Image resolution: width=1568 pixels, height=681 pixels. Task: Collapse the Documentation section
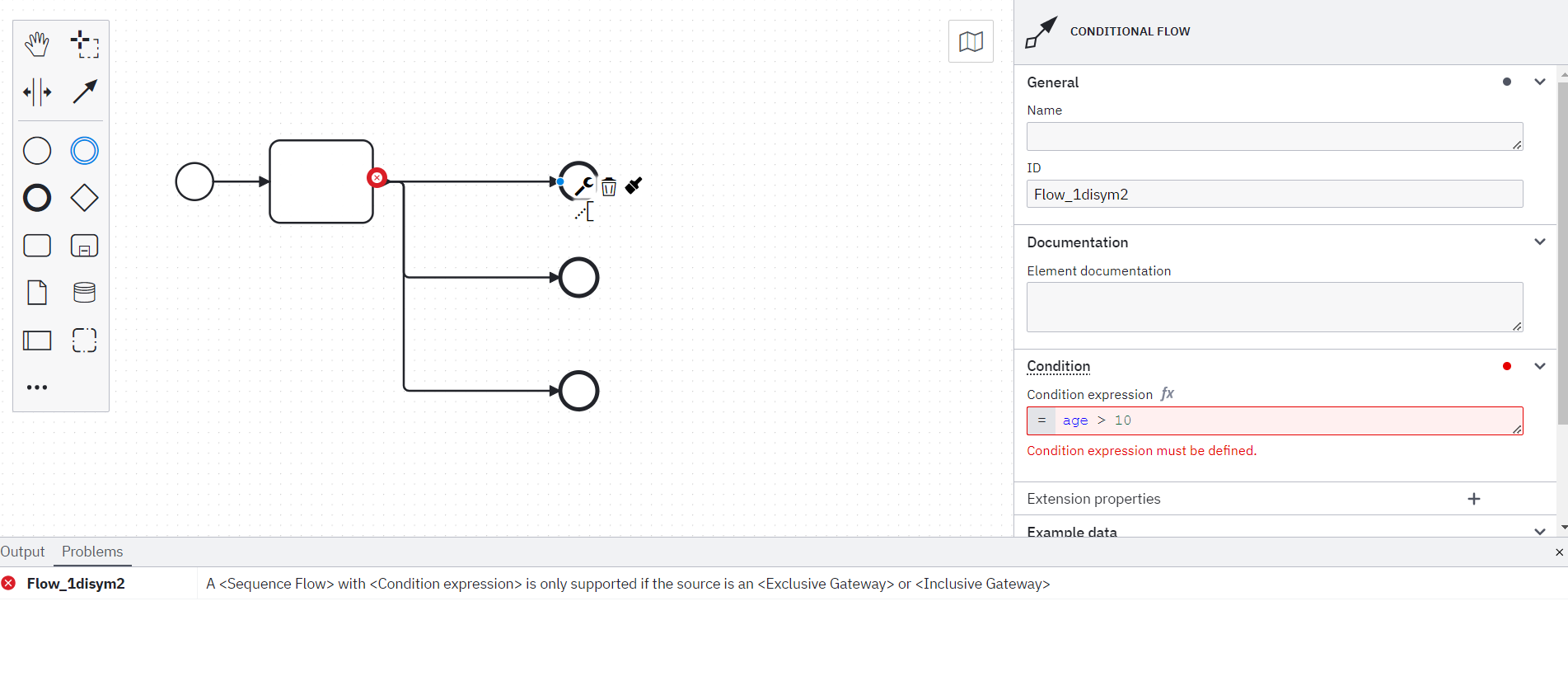point(1539,242)
